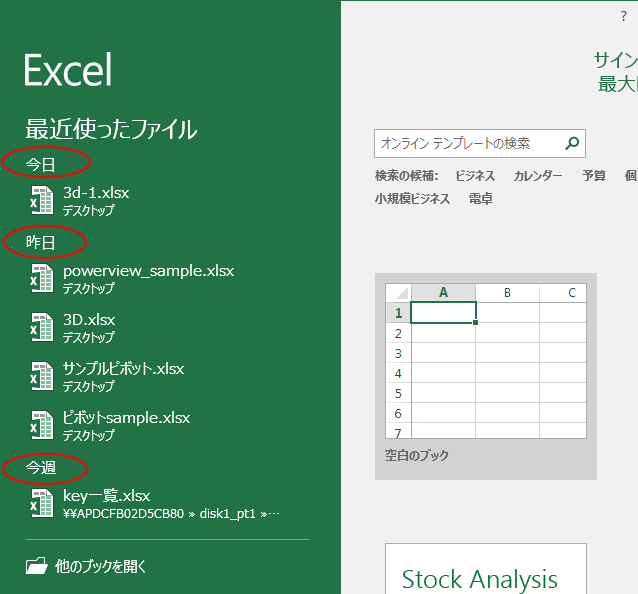Open the 3D.xlsx file name

89,320
